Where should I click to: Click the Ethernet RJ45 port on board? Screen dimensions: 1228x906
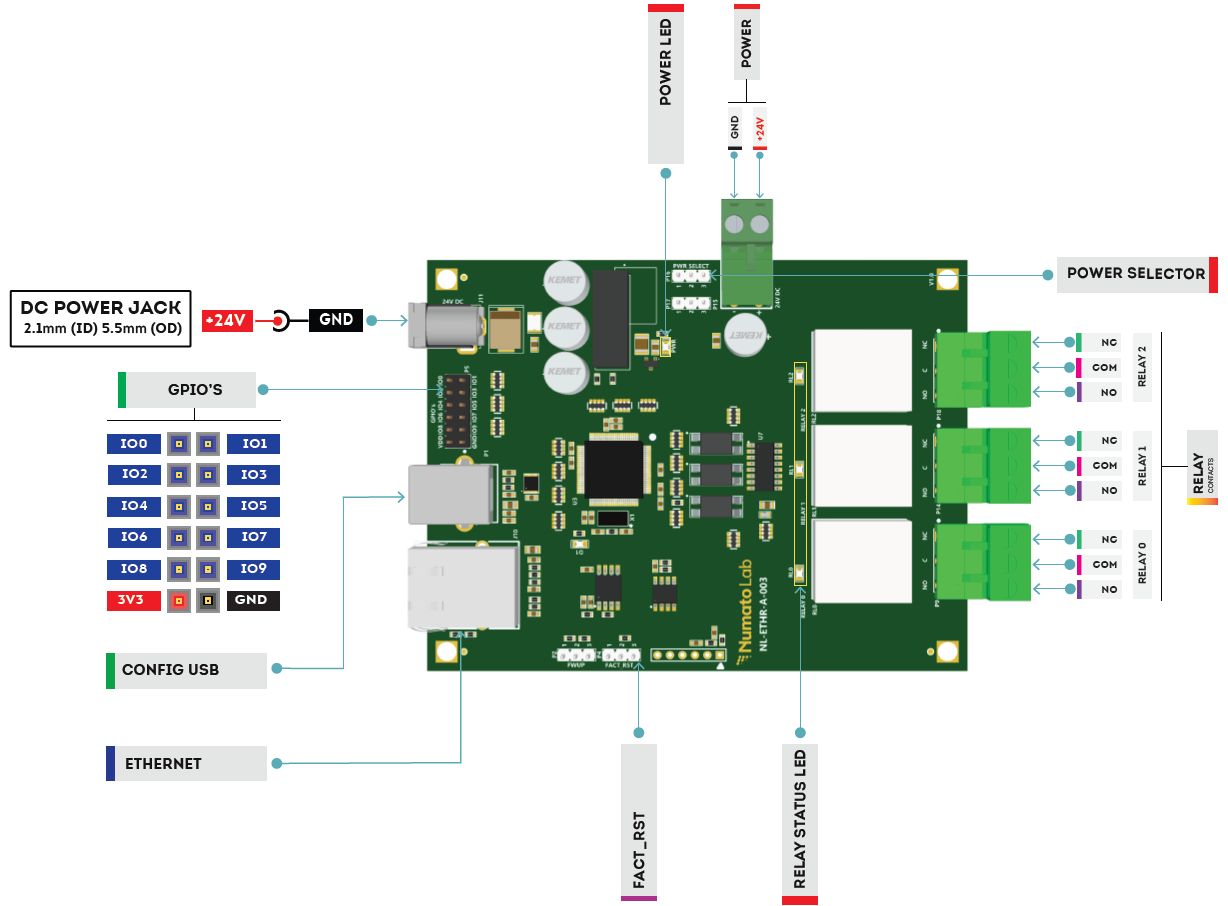[x=464, y=588]
